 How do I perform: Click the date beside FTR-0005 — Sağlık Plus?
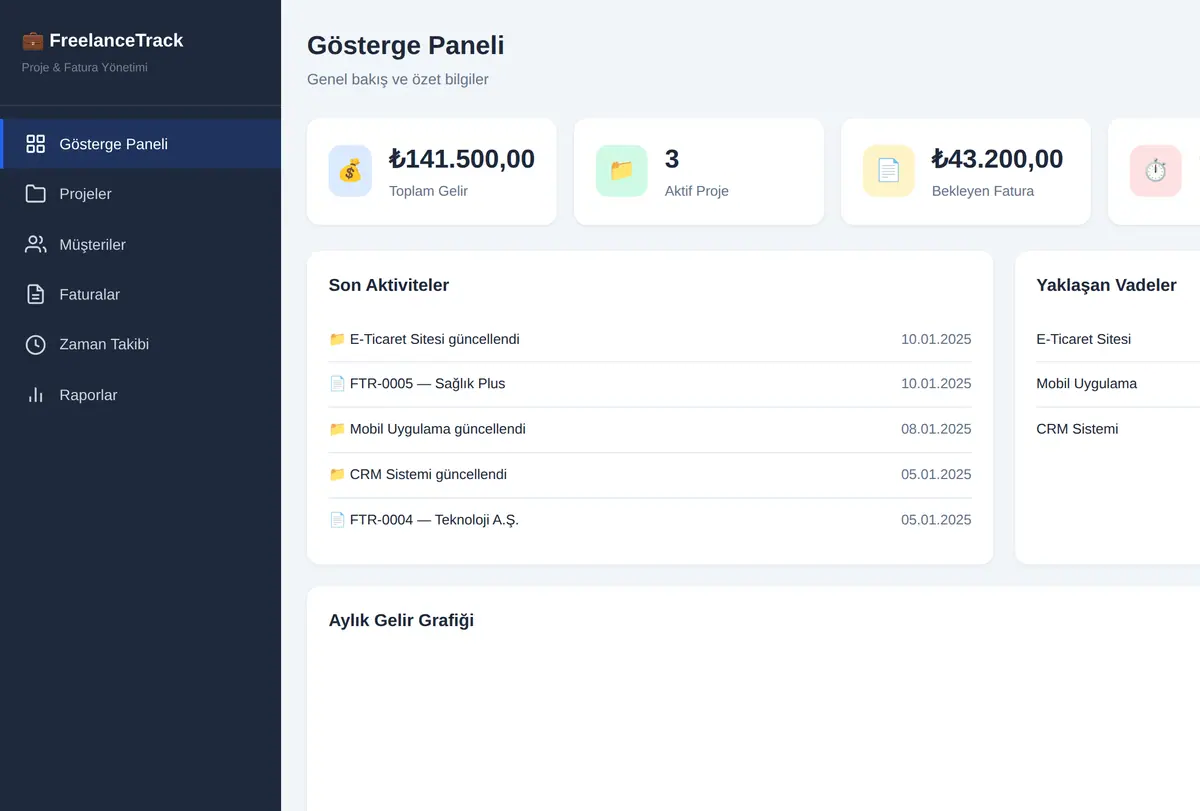click(x=936, y=383)
